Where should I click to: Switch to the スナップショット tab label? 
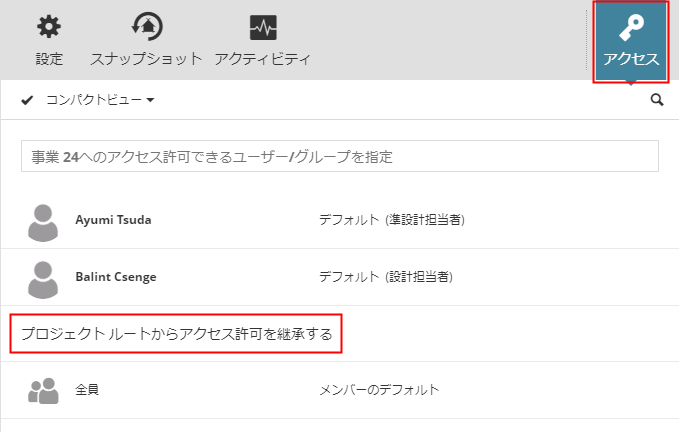147,59
